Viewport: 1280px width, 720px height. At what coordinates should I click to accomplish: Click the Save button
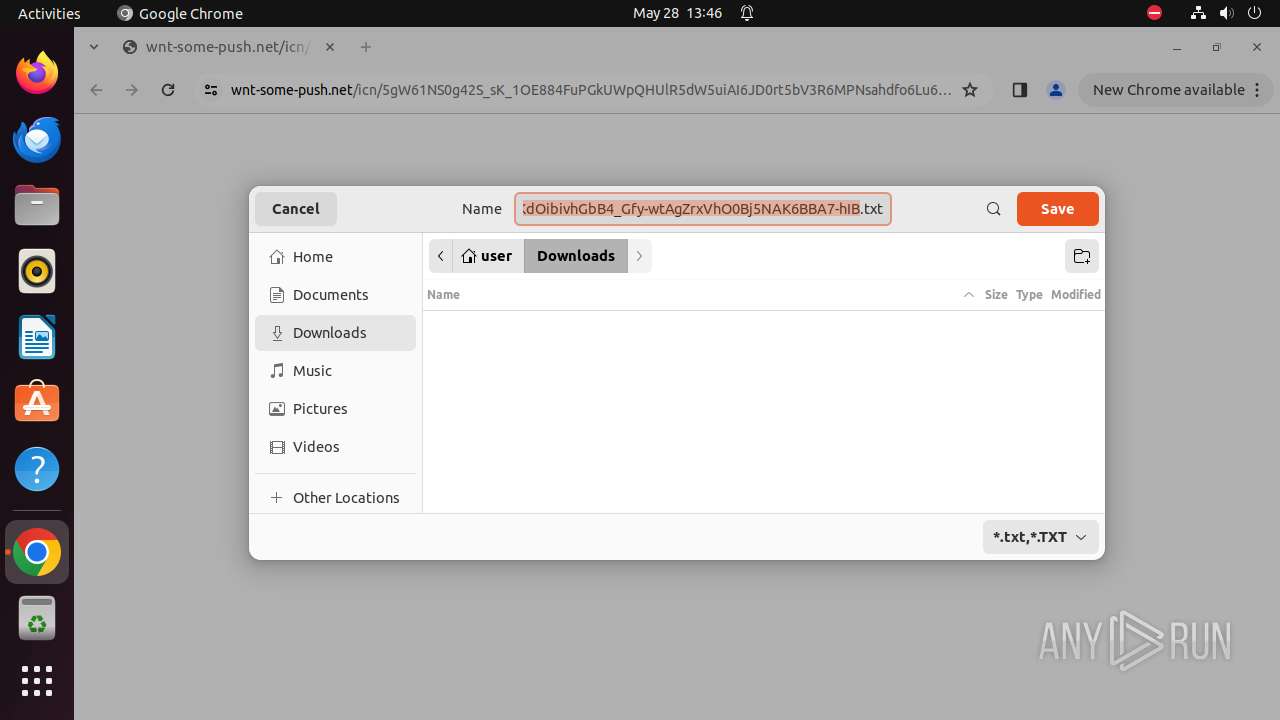pyautogui.click(x=1057, y=209)
